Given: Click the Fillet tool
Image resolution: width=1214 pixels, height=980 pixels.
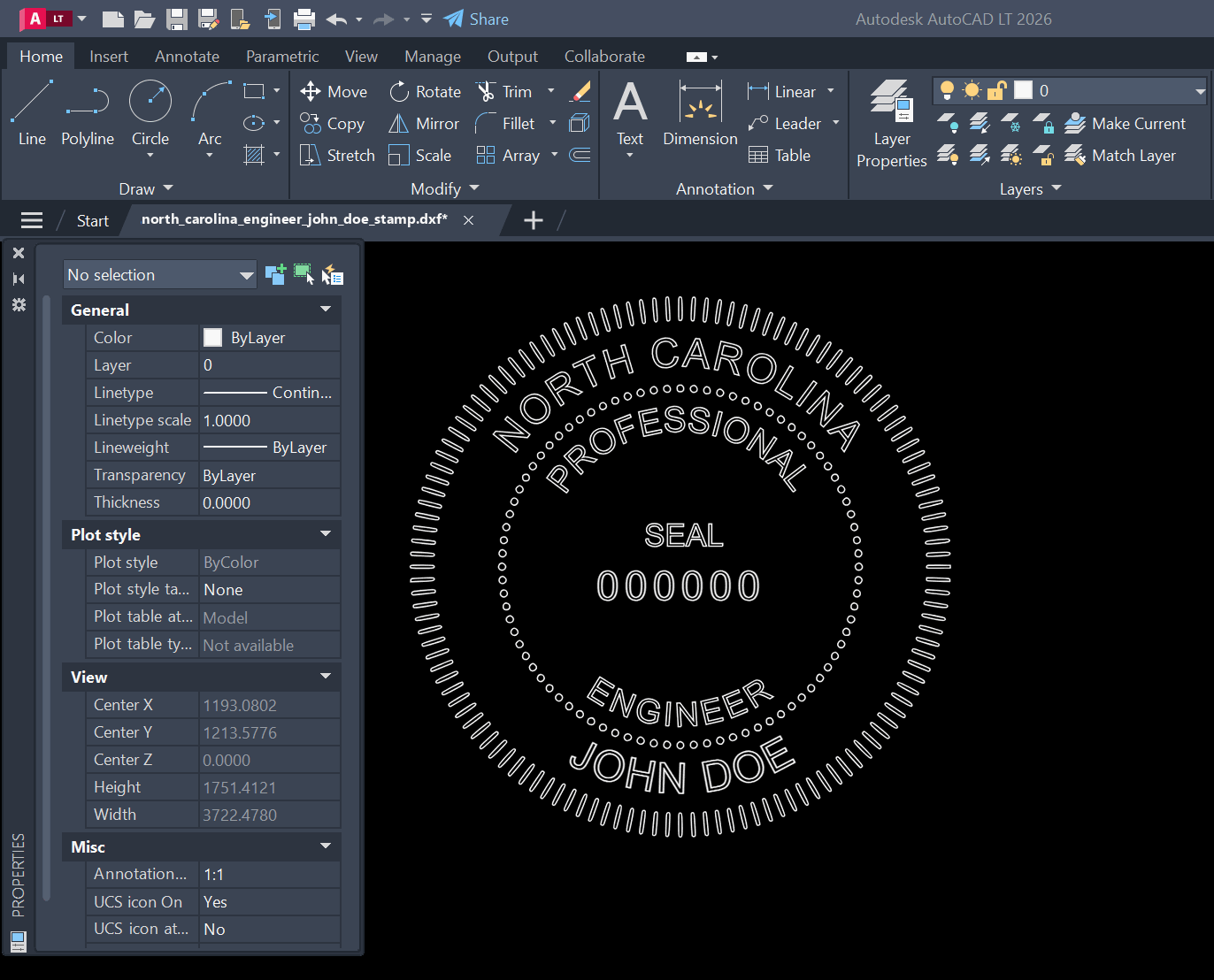Looking at the screenshot, I should pos(505,124).
